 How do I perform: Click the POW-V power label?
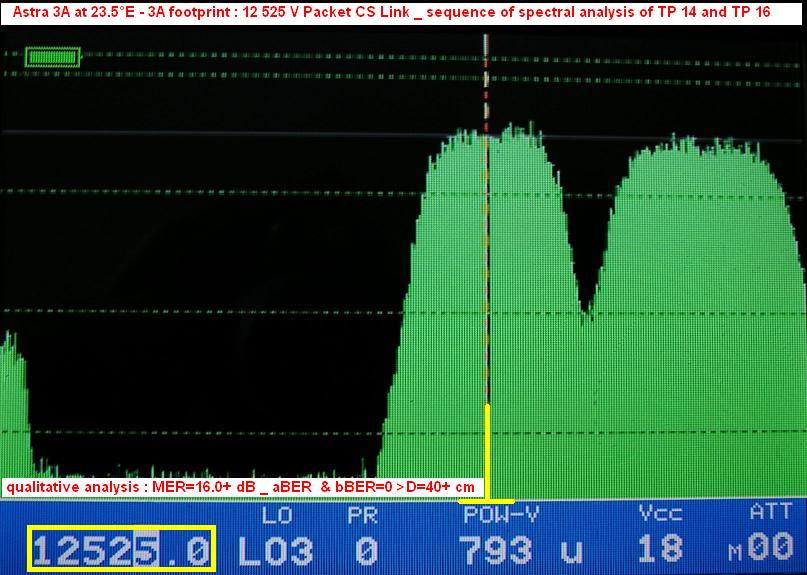(x=500, y=516)
